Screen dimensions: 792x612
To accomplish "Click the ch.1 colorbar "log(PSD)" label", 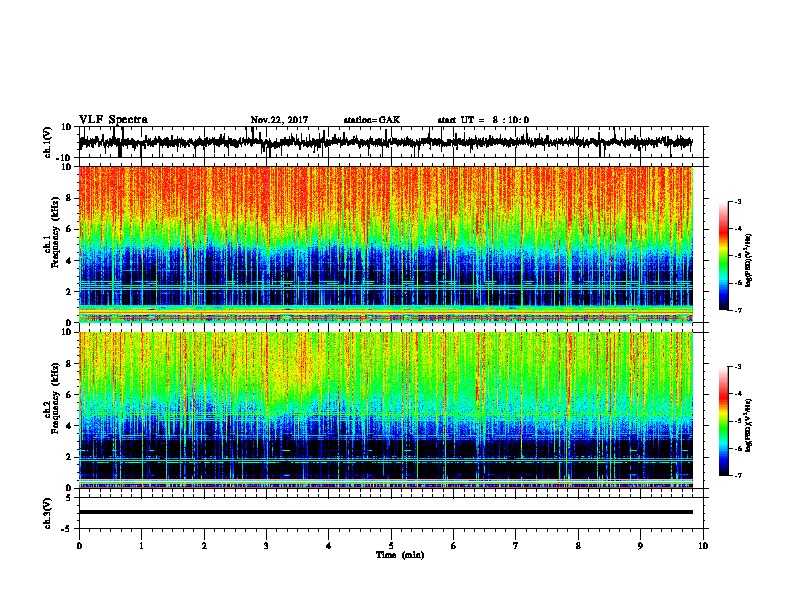I will [x=748, y=261].
